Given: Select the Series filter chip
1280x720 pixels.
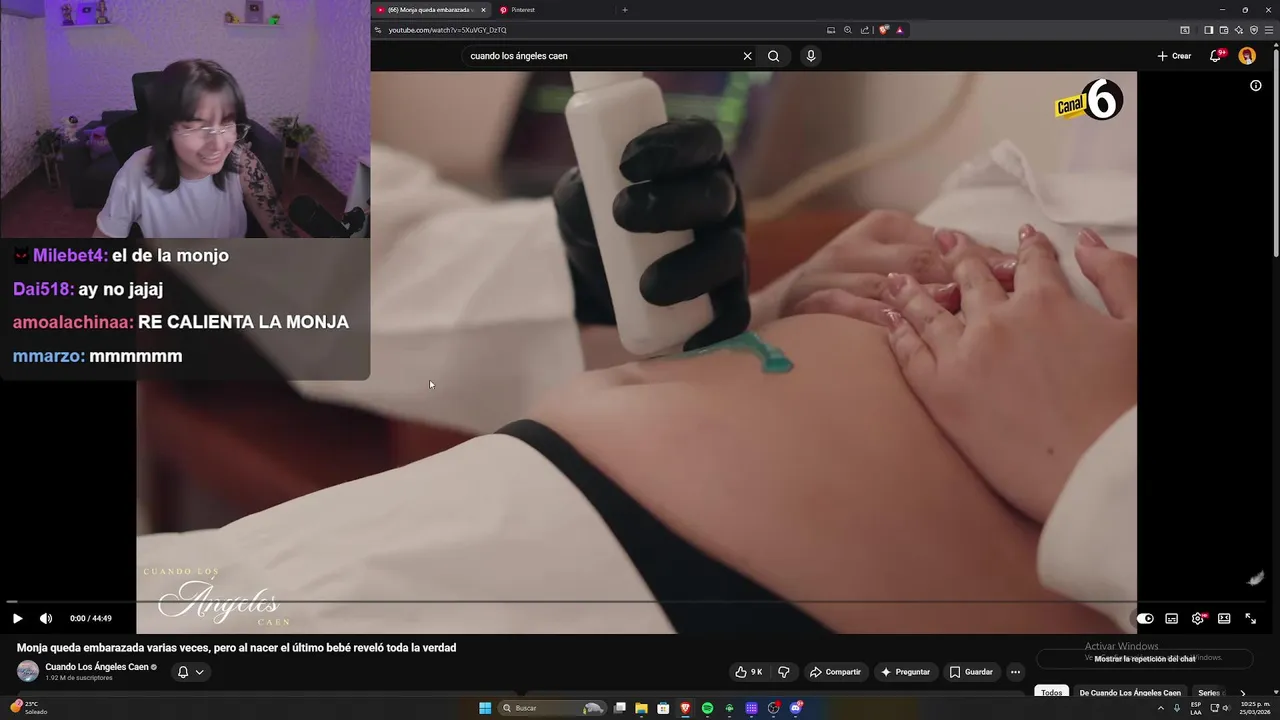Looking at the screenshot, I should tap(1209, 693).
